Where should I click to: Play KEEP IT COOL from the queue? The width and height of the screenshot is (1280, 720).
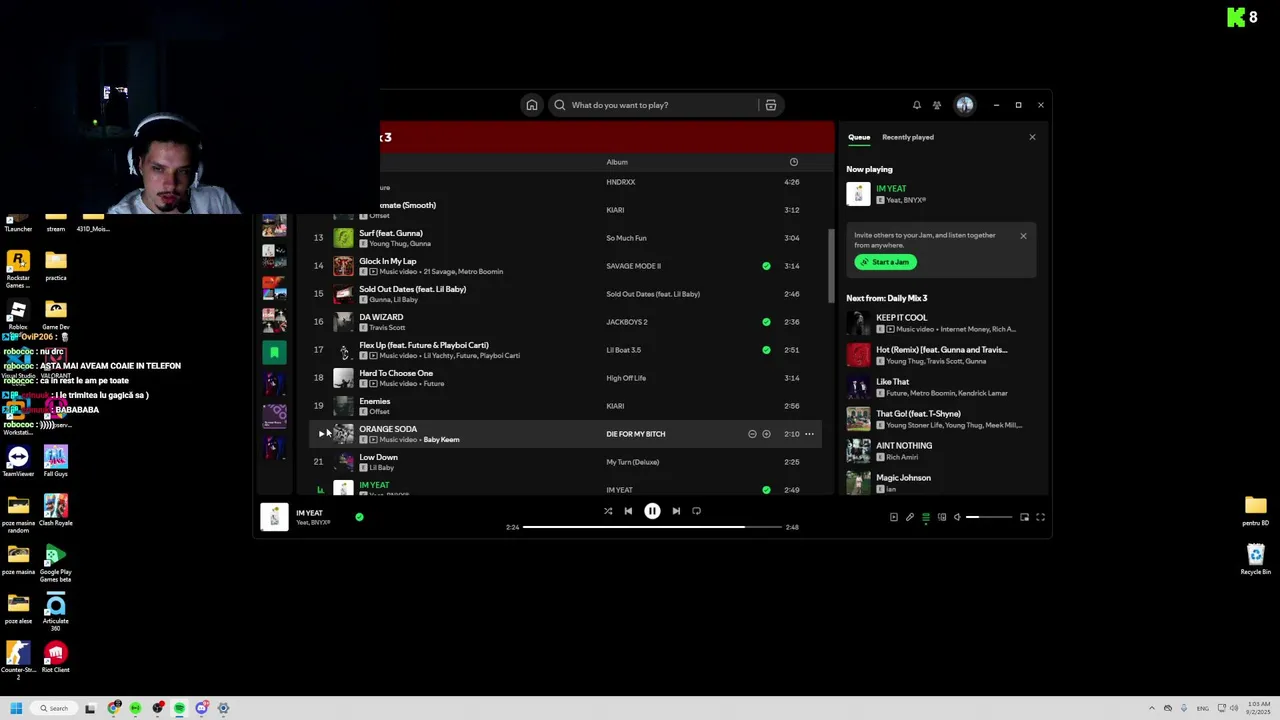point(858,322)
